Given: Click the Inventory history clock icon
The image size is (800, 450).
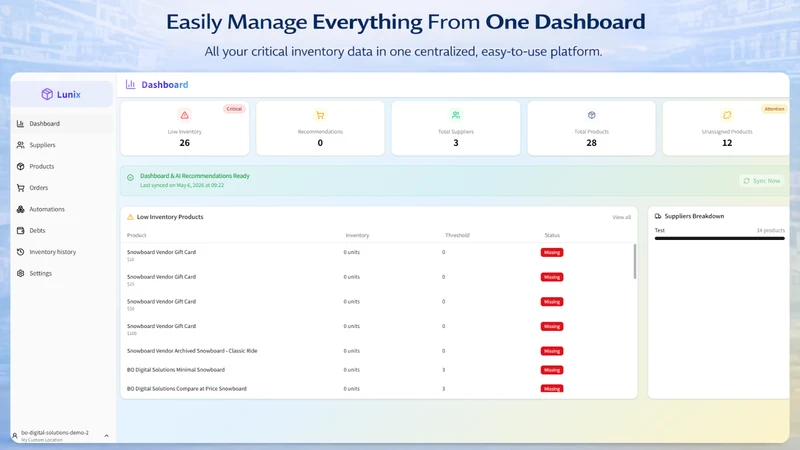Looking at the screenshot, I should (x=20, y=252).
